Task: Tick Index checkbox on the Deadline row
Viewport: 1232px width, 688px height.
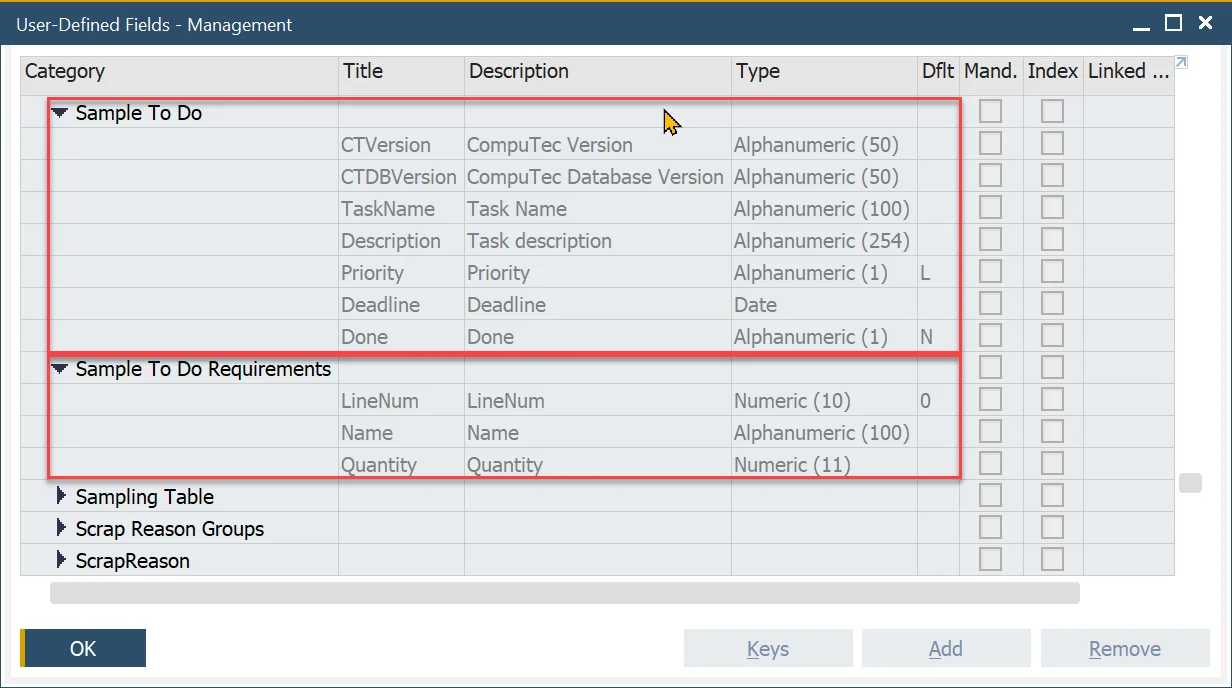Action: click(1052, 305)
